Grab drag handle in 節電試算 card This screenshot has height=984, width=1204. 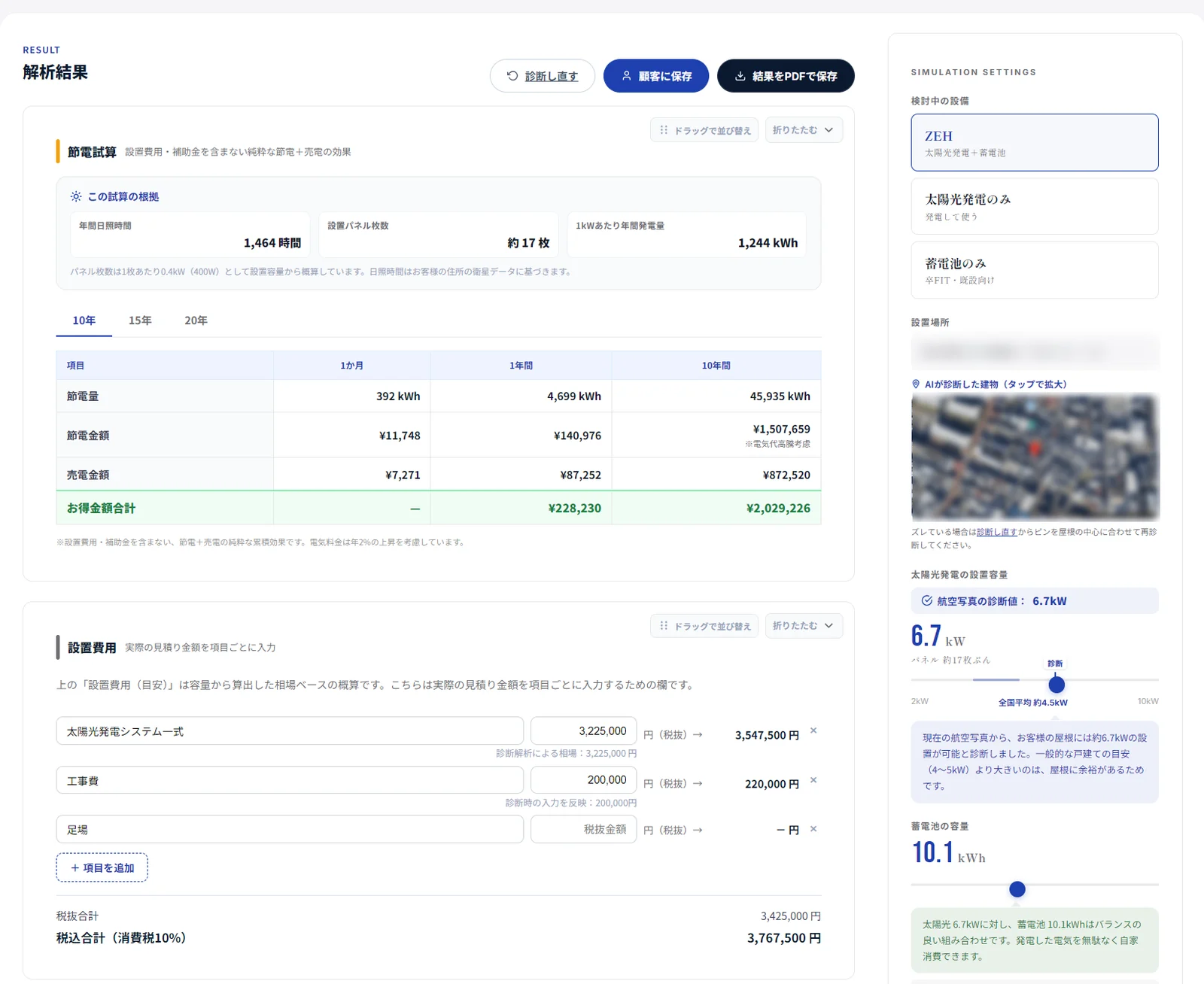click(704, 130)
